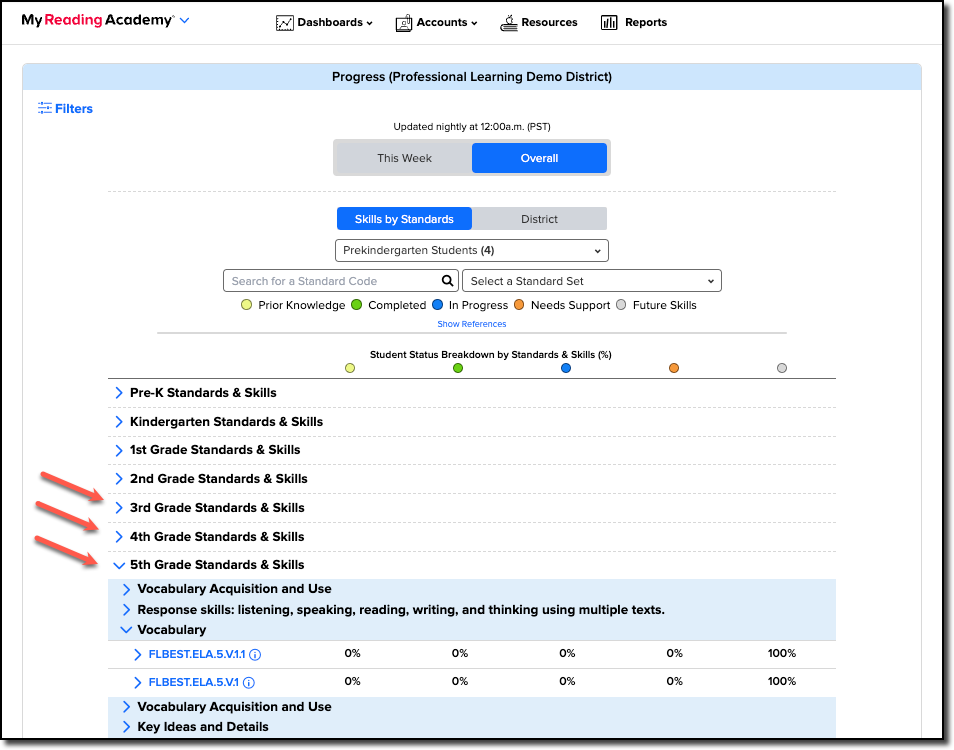Expand 3rd Grade Standards & Skills
The image size is (954, 750).
(x=119, y=508)
